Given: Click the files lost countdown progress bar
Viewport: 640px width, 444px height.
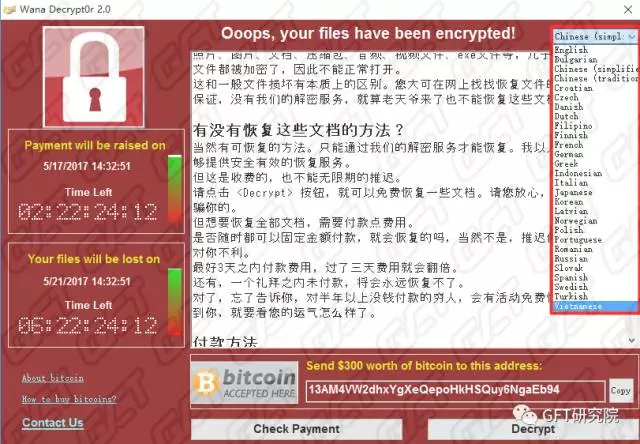Looking at the screenshot, I should (x=175, y=302).
